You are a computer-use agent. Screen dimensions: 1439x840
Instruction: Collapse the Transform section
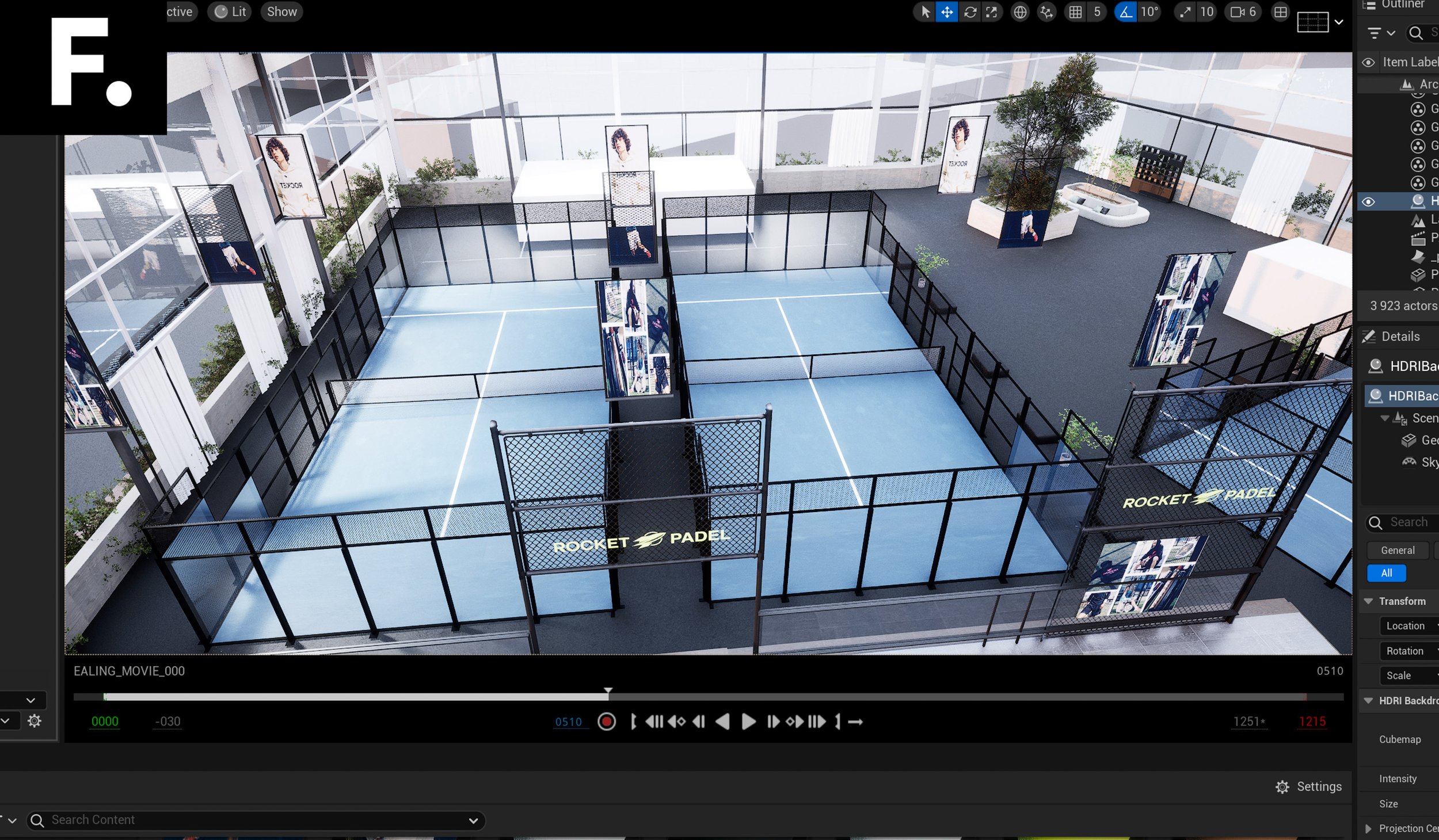[x=1369, y=601]
